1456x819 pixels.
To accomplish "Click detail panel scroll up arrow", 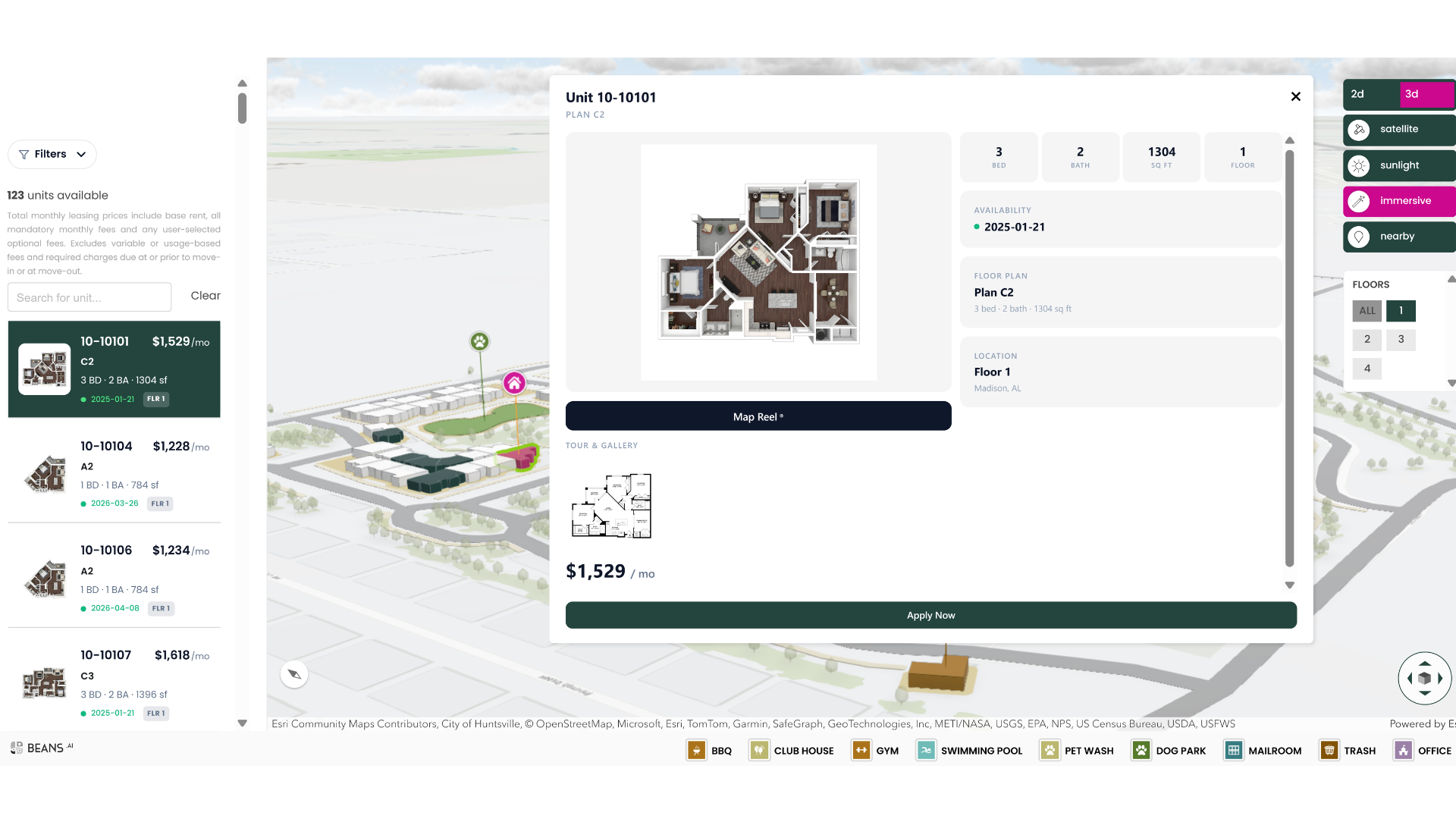I will [1290, 141].
